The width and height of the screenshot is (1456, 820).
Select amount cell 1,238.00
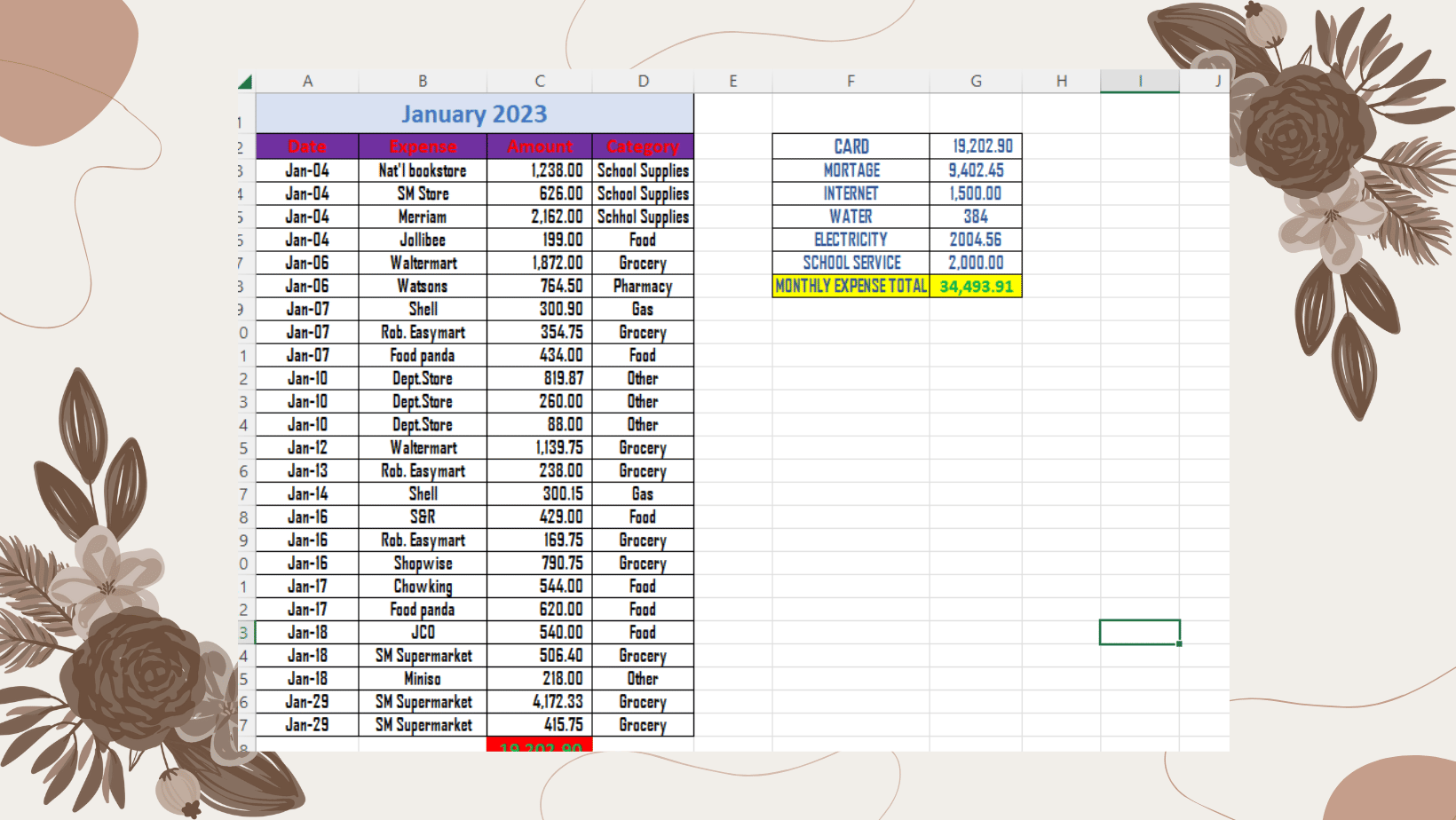tap(540, 170)
